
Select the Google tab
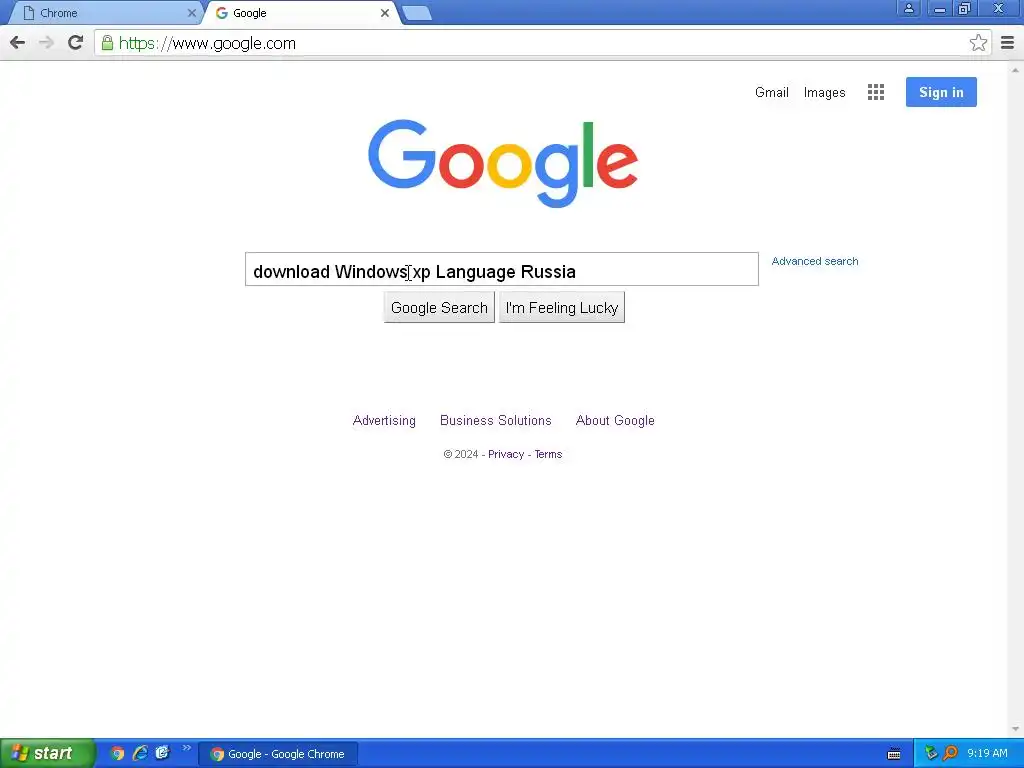point(301,13)
